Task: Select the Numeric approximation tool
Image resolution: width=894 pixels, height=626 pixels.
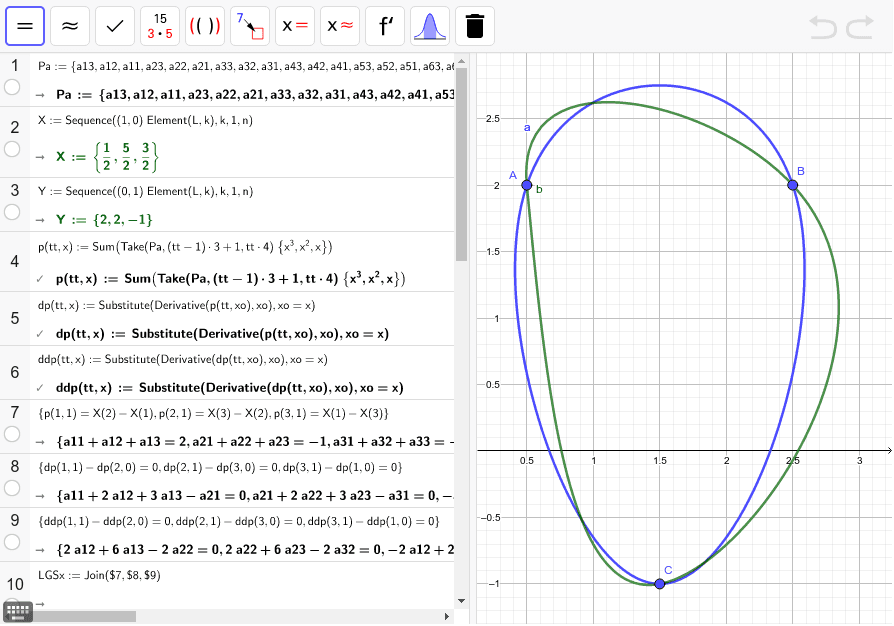Action: click(70, 26)
